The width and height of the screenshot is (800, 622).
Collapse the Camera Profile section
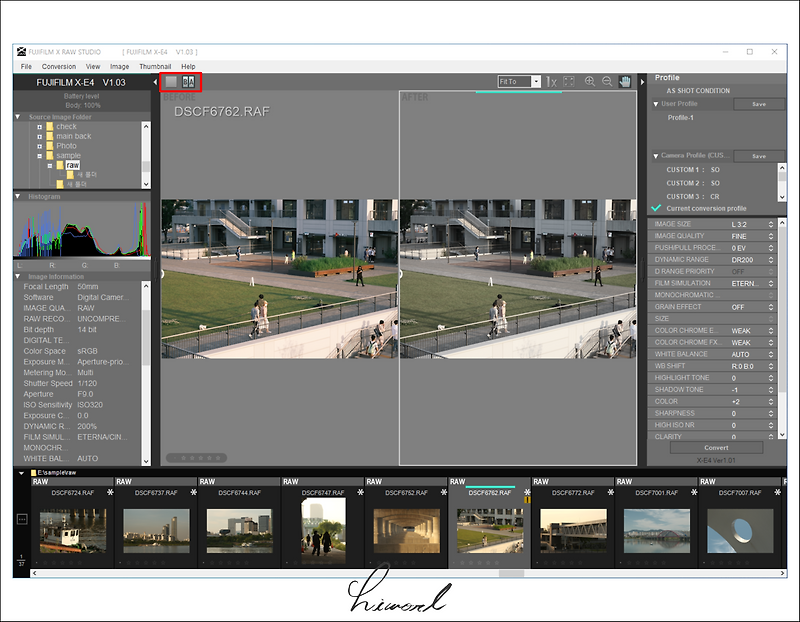[x=656, y=156]
